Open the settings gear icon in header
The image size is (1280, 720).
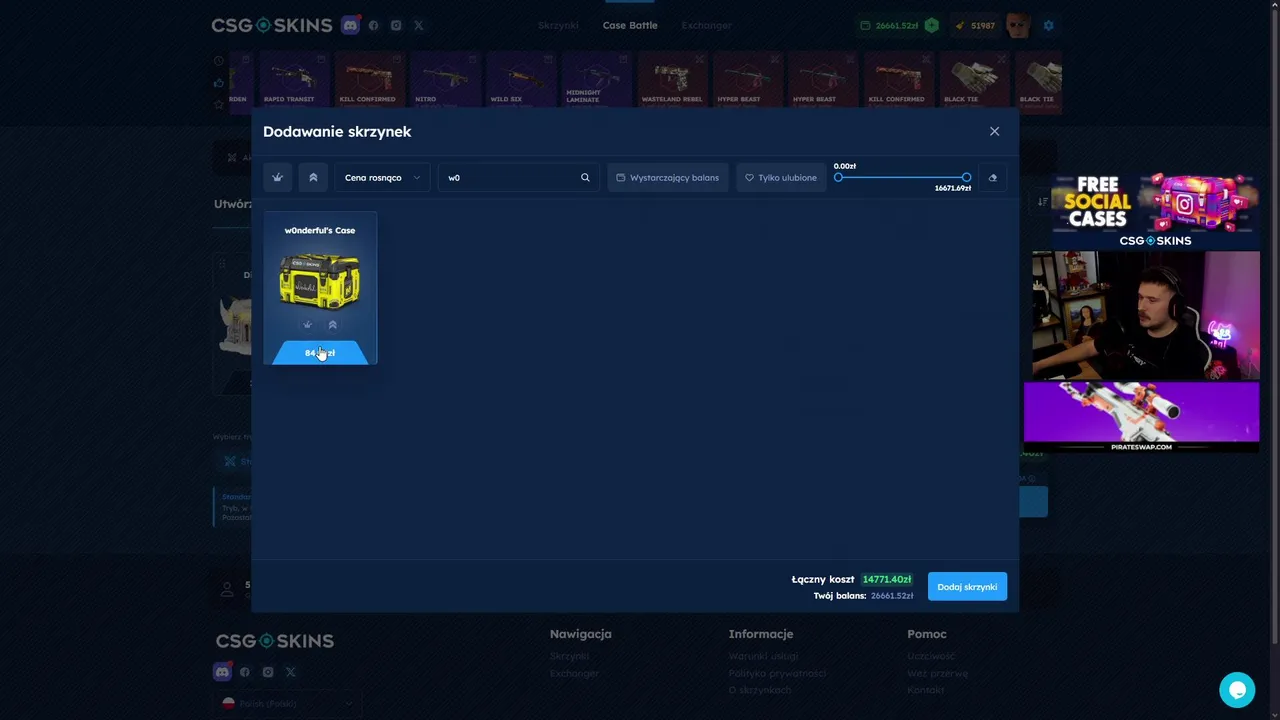coord(1048,25)
